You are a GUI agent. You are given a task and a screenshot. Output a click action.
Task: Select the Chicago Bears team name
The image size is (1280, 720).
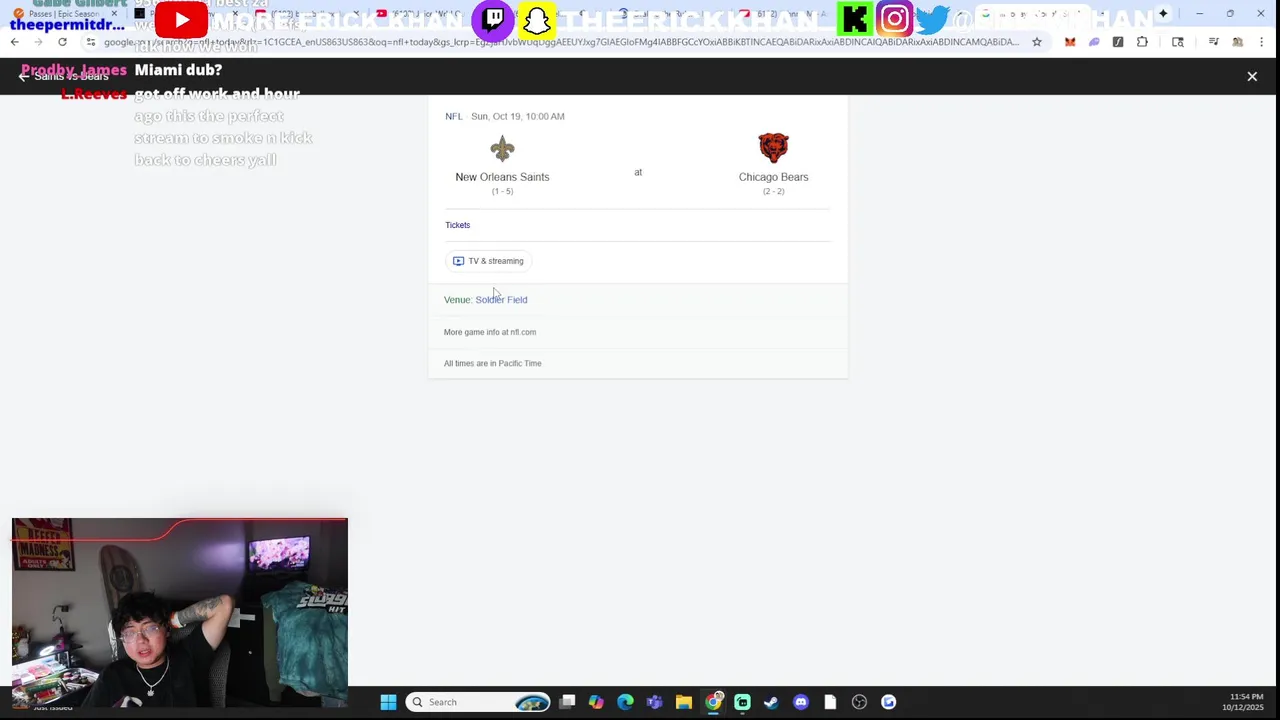pos(773,177)
